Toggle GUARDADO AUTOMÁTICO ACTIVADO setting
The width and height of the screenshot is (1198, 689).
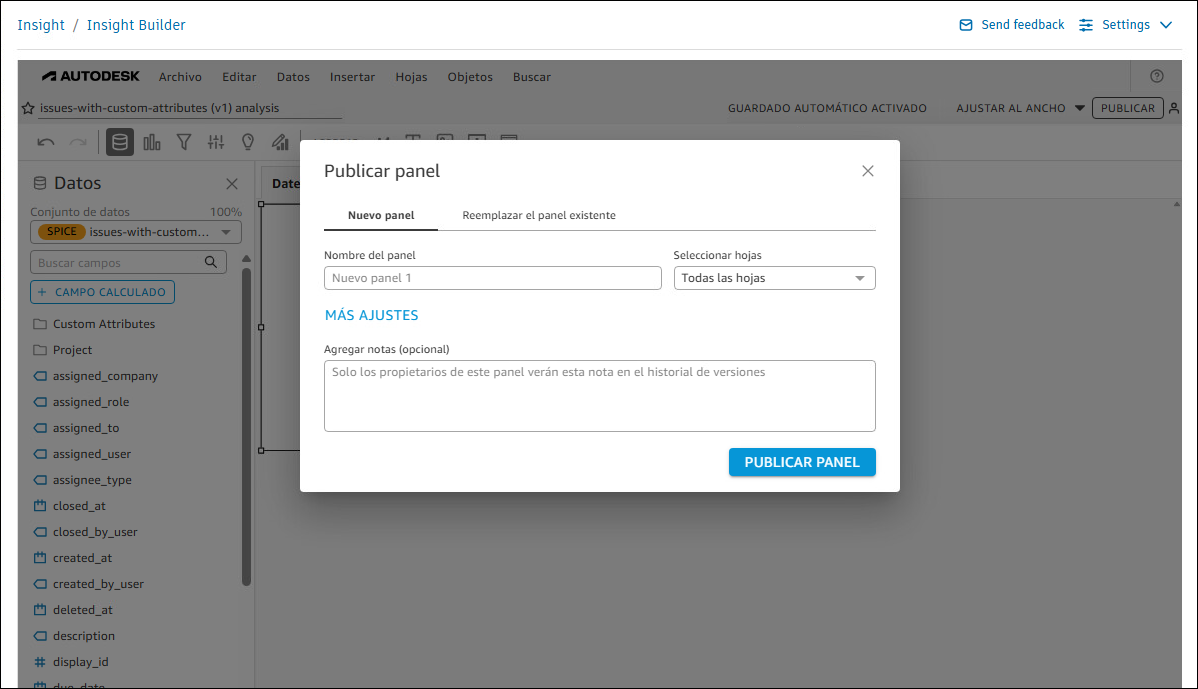pyautogui.click(x=830, y=108)
